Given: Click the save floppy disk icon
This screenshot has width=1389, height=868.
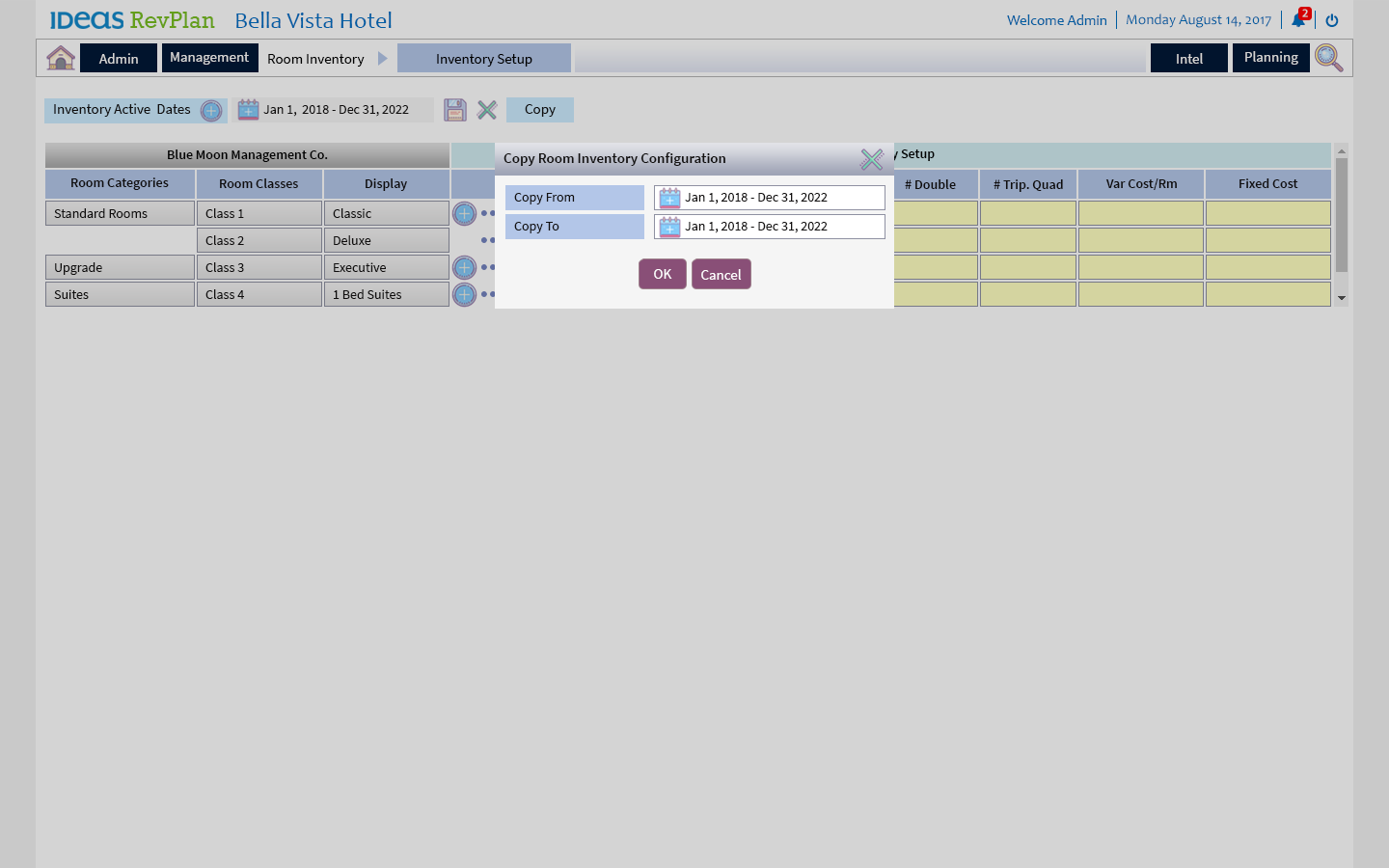Looking at the screenshot, I should click(455, 110).
